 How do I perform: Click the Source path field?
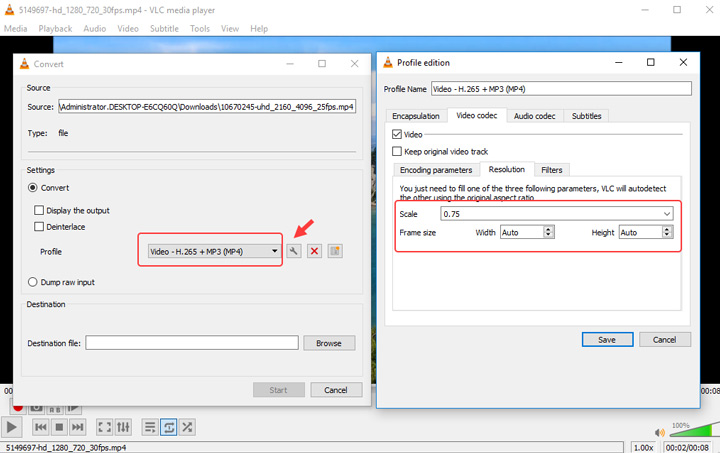point(207,106)
